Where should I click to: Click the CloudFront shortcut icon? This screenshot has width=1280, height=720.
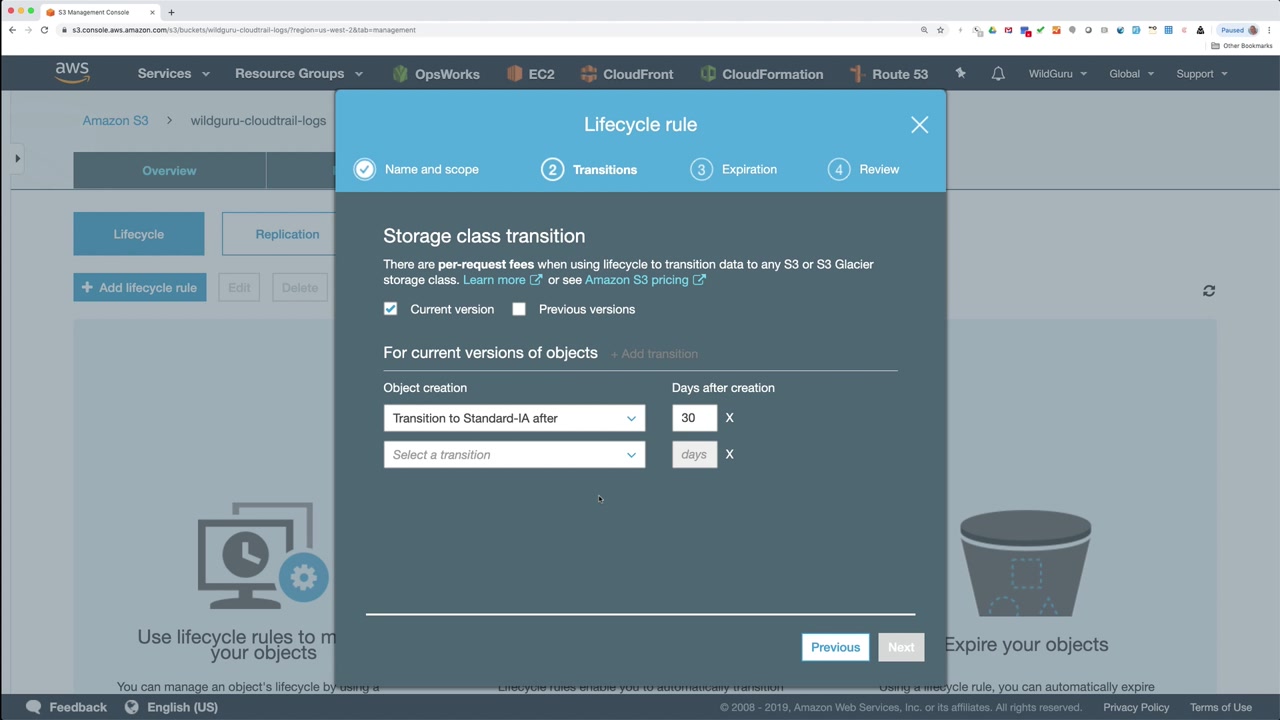pos(589,73)
